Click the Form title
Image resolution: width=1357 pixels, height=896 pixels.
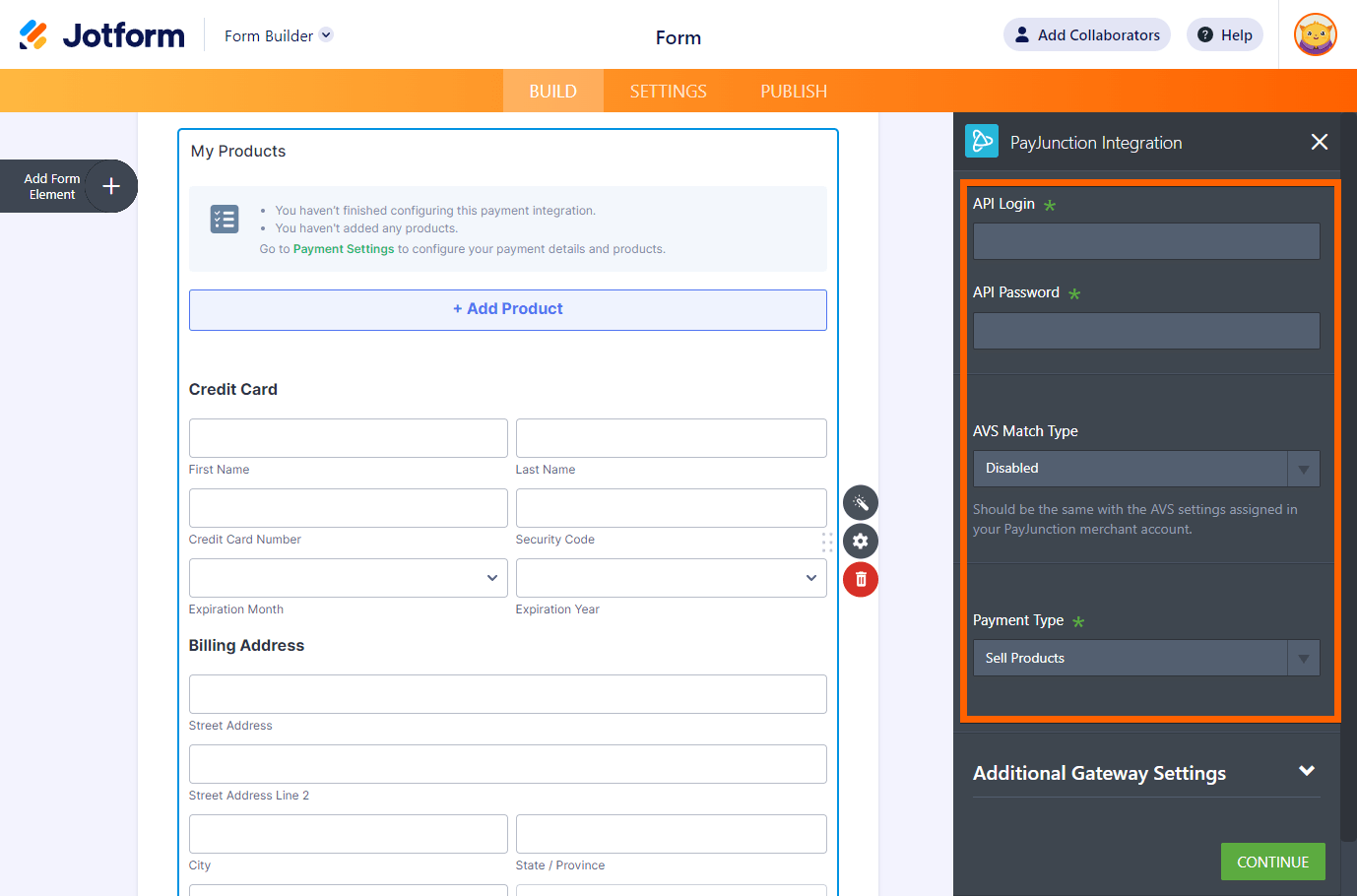(678, 37)
